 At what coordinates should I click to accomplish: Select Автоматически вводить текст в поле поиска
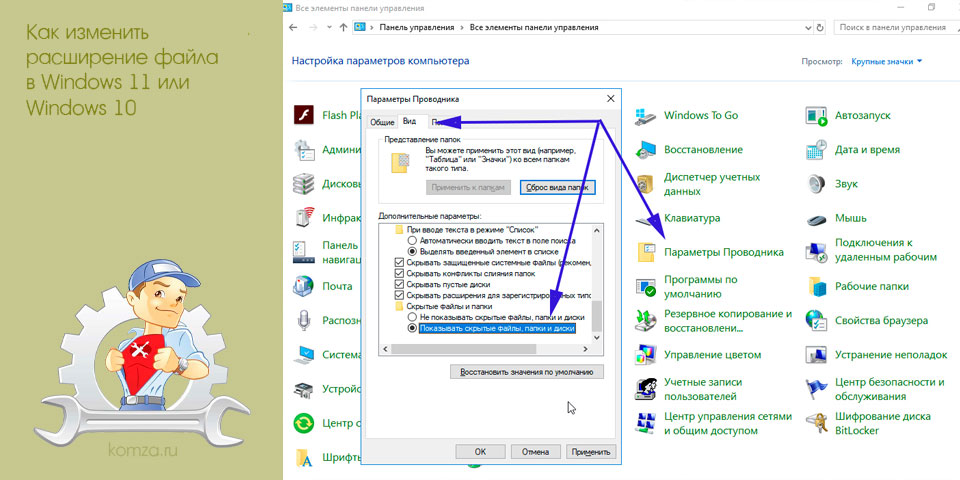tap(413, 241)
